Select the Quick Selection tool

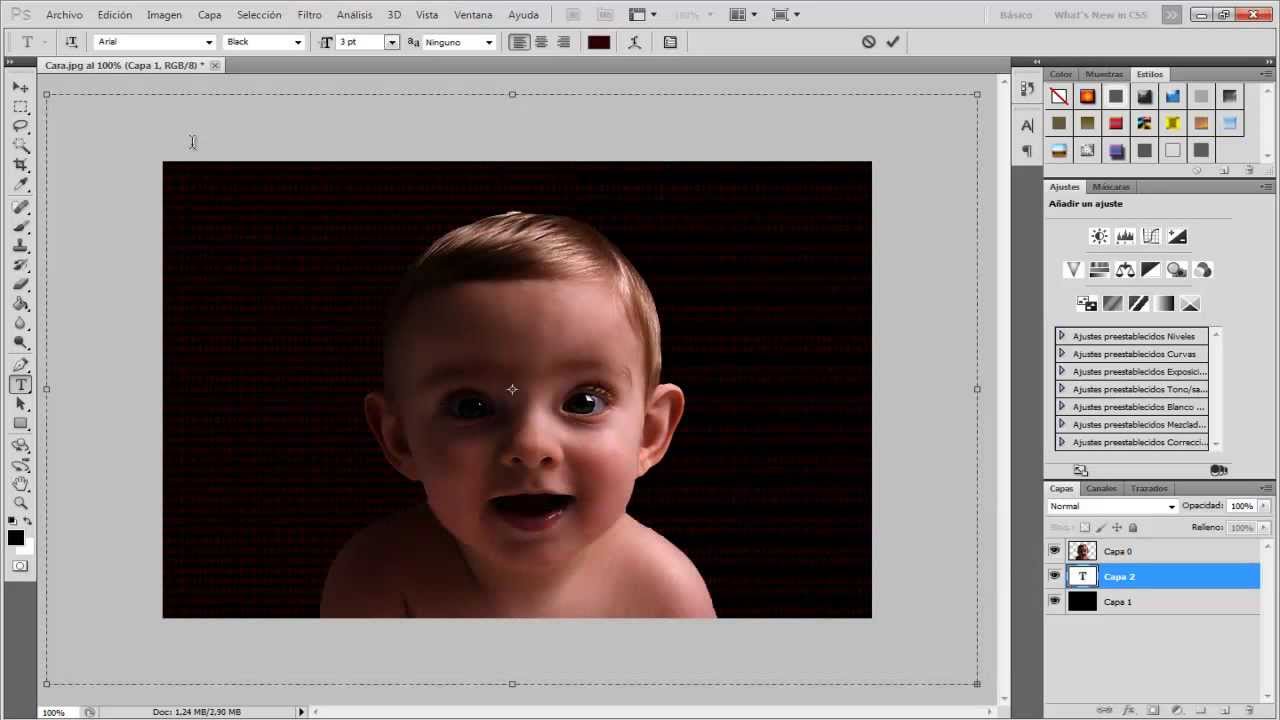click(x=20, y=146)
